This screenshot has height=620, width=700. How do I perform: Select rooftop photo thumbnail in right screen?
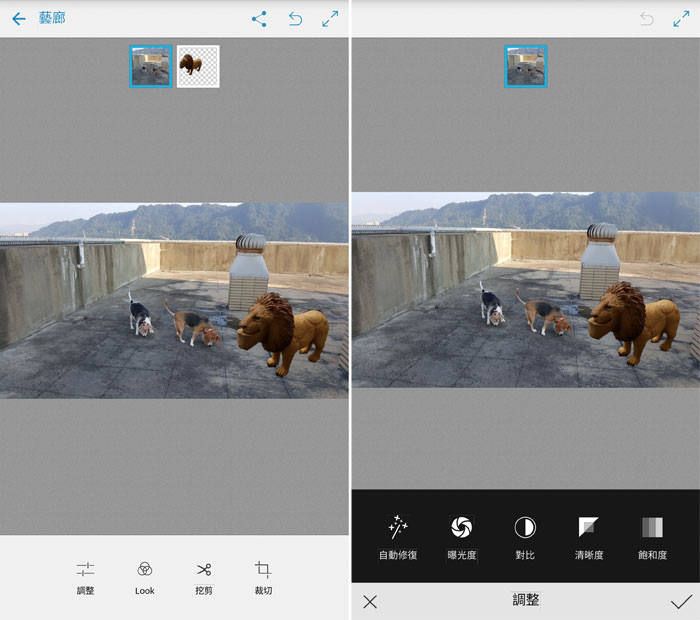526,67
